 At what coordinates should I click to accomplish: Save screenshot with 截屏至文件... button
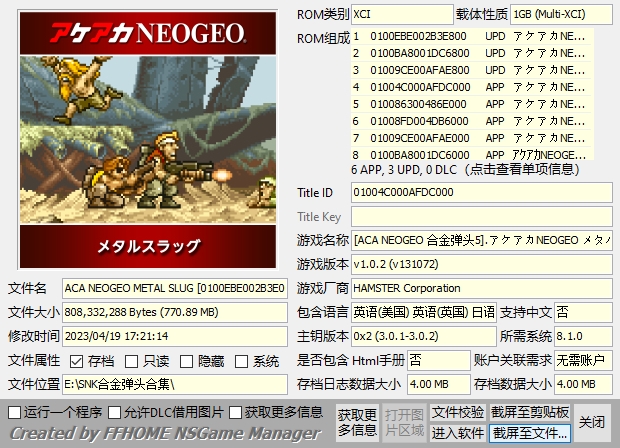[x=530, y=432]
